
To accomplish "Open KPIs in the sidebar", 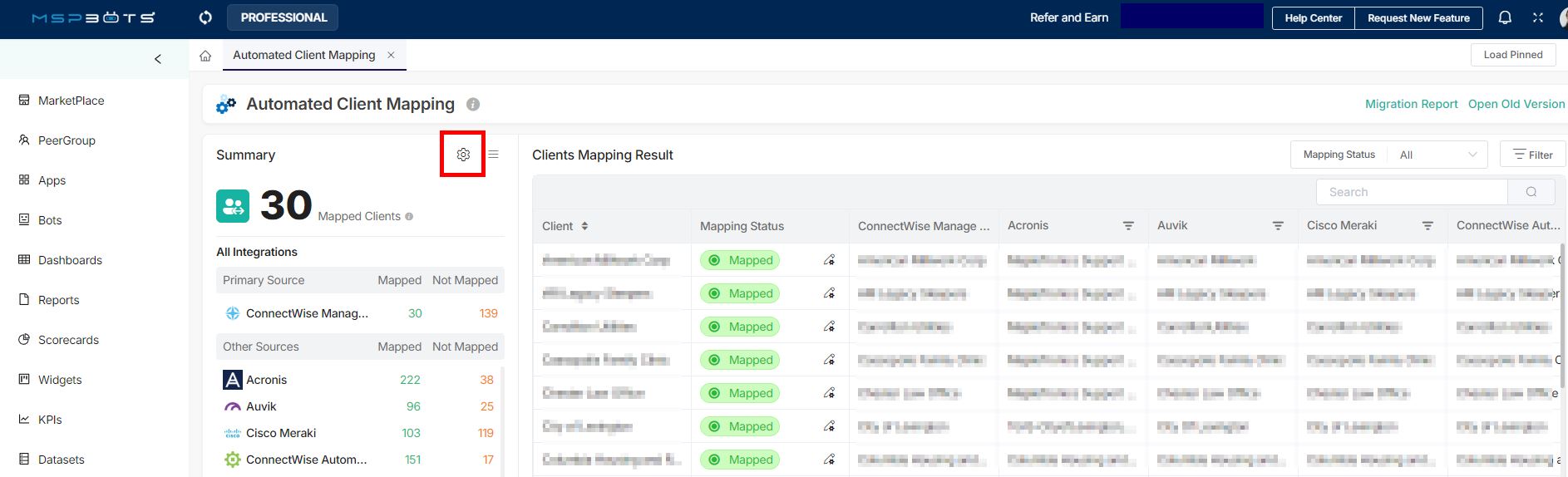I will click(x=40, y=420).
